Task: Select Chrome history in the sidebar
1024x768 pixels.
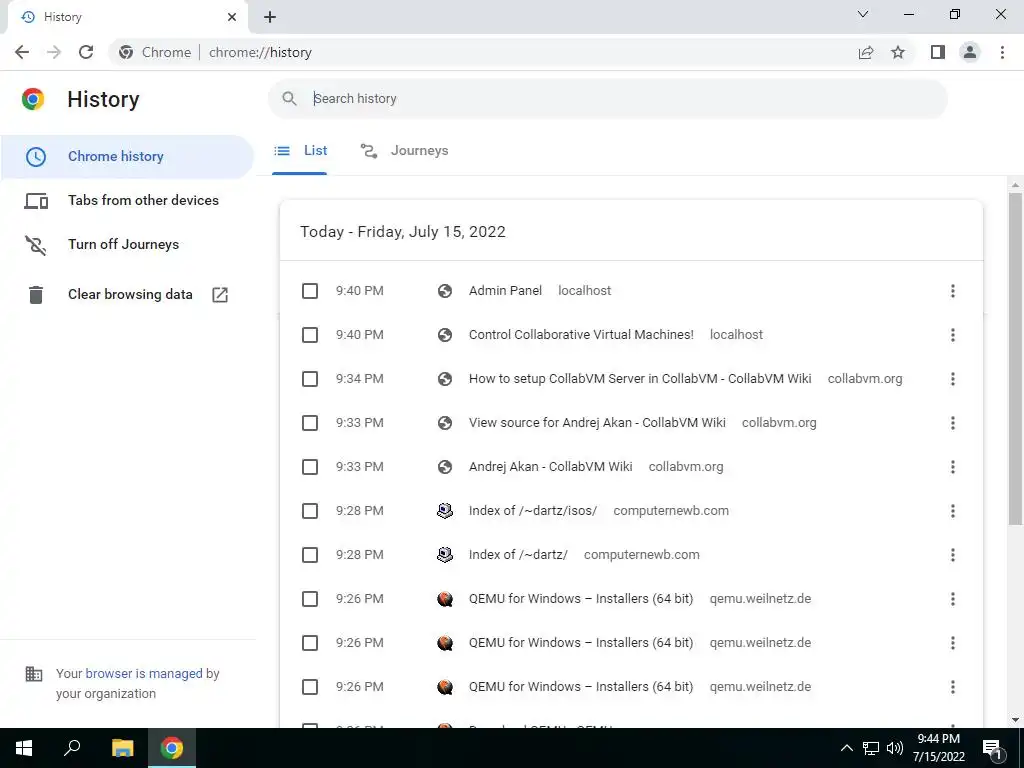Action: tap(126, 157)
